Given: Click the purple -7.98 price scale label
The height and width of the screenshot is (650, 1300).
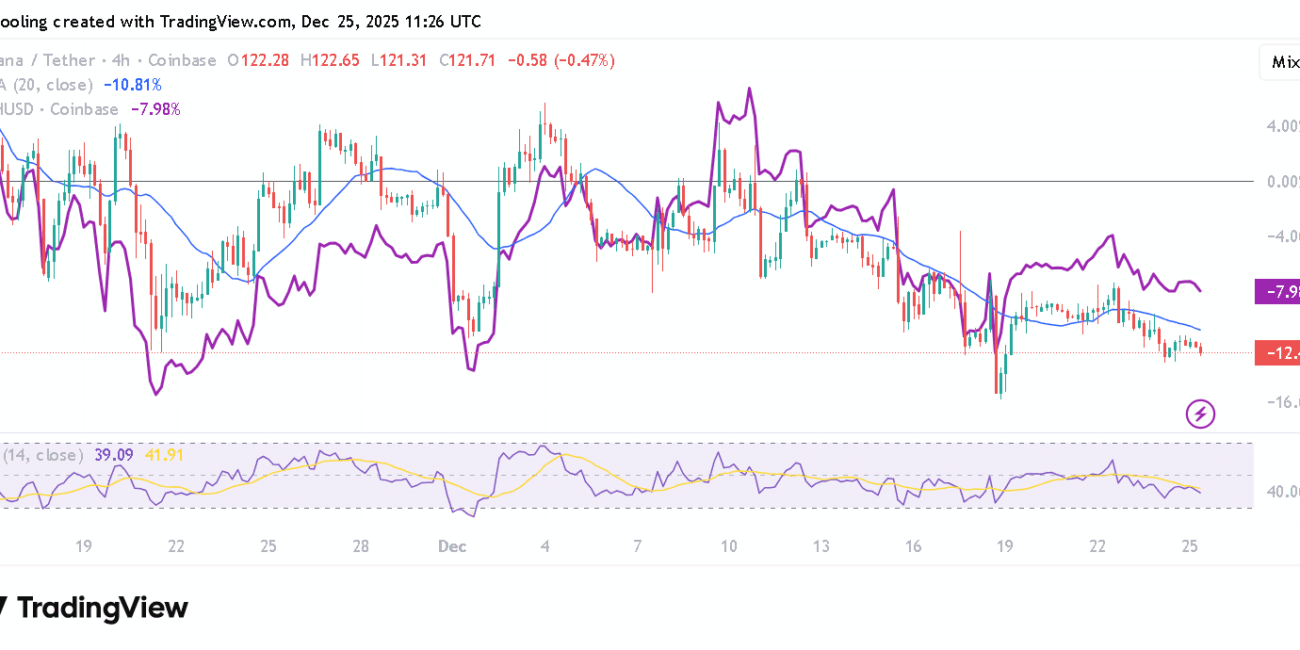Looking at the screenshot, I should pyautogui.click(x=1278, y=292).
